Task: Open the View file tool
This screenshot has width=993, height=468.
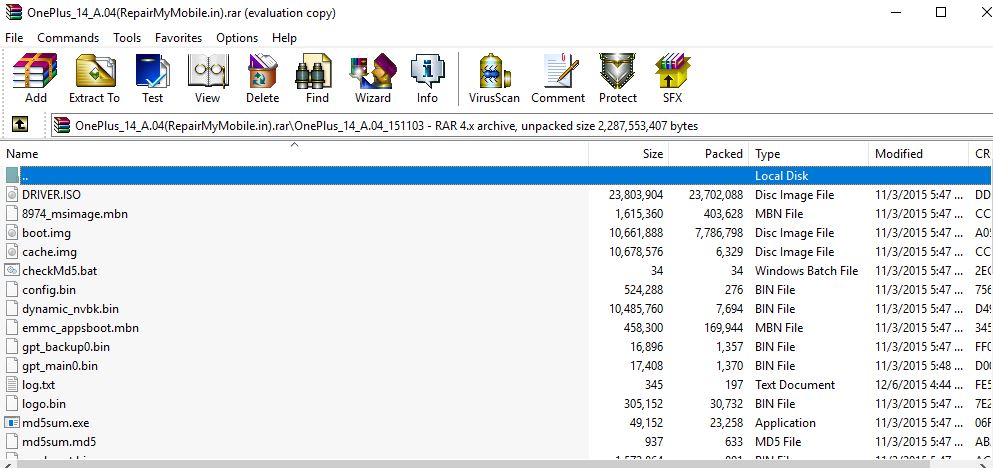Action: pyautogui.click(x=207, y=79)
